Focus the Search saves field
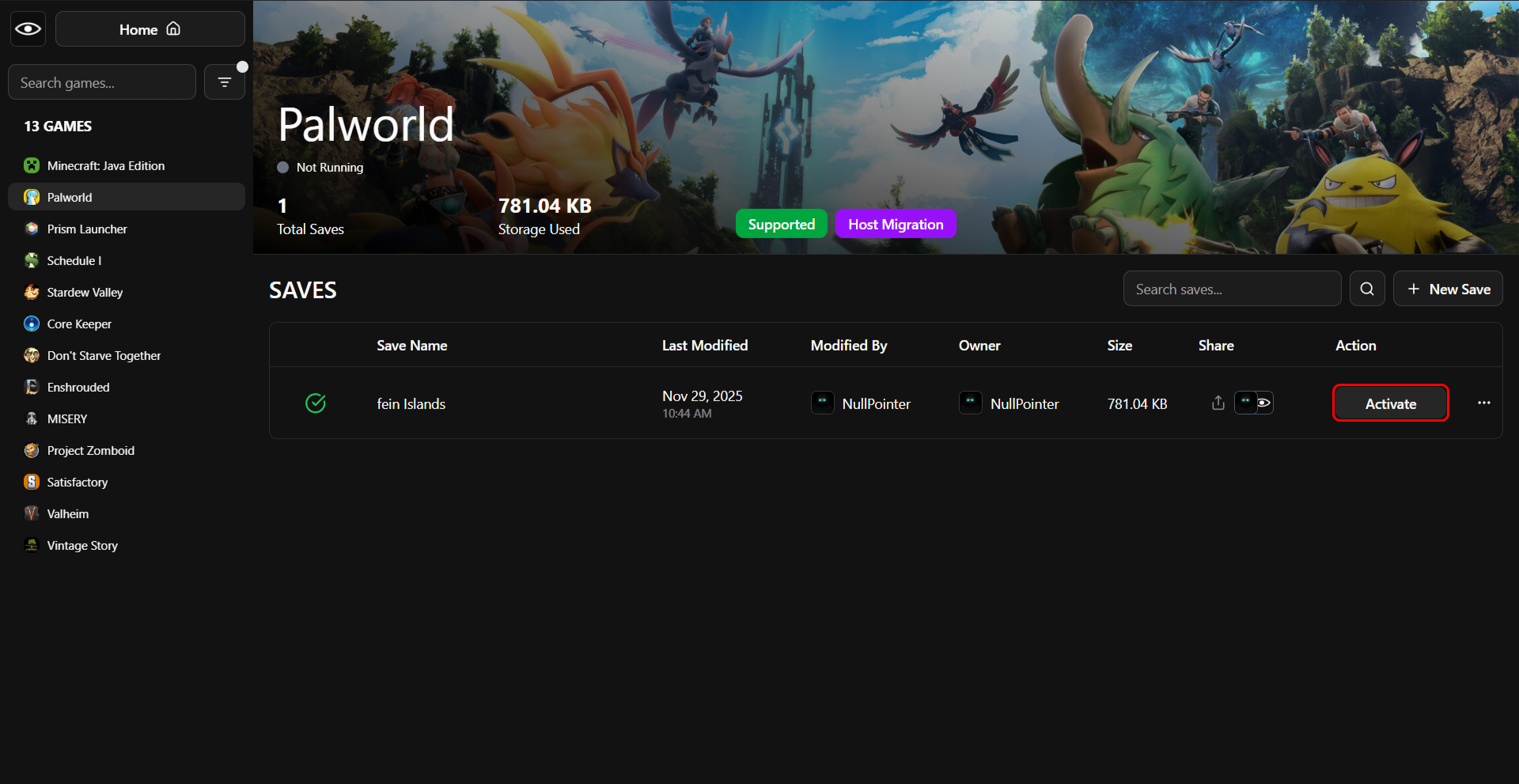Image resolution: width=1519 pixels, height=784 pixels. 1232,289
